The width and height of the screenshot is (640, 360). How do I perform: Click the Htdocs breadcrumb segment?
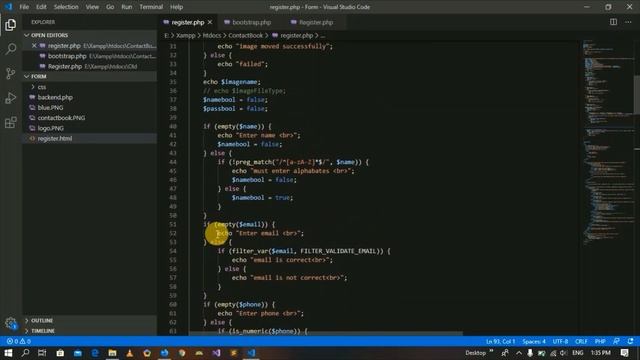212,36
